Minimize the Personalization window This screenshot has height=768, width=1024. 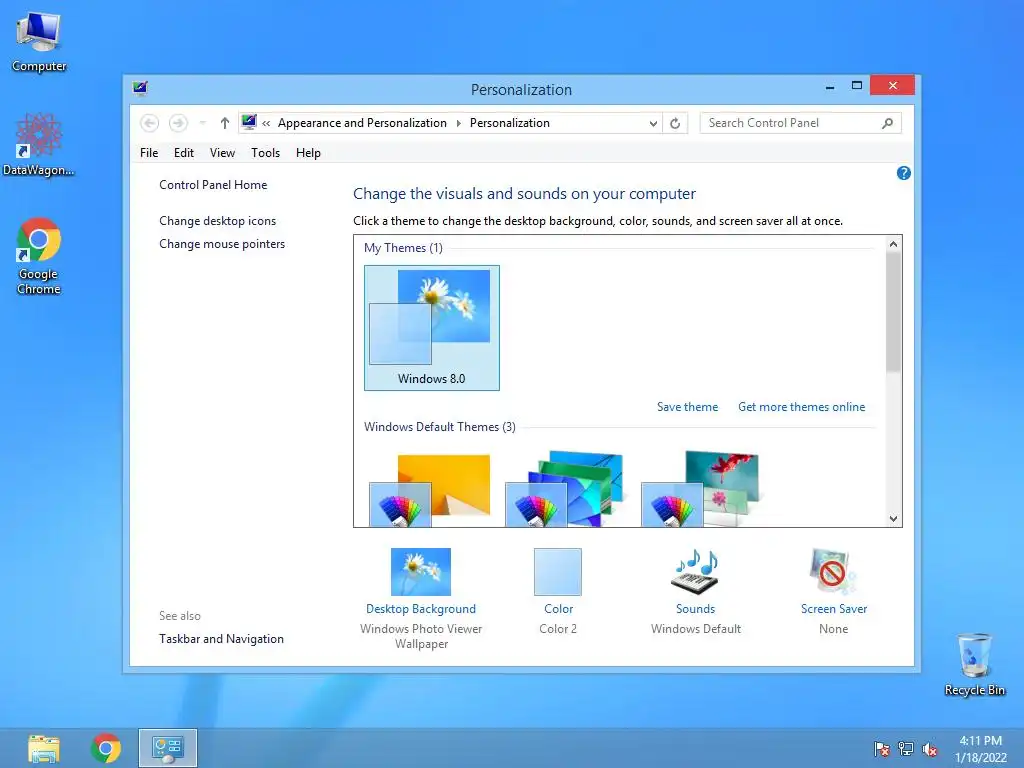829,86
